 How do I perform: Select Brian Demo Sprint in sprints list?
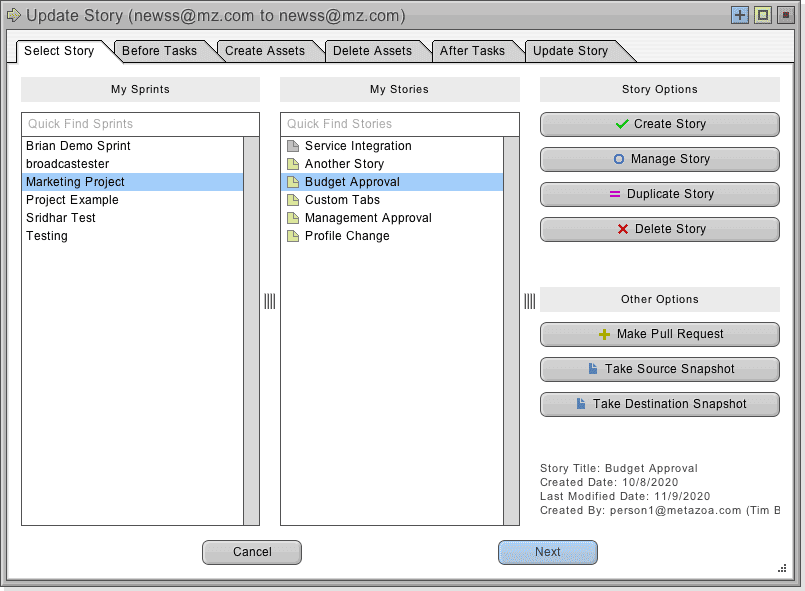tap(132, 146)
